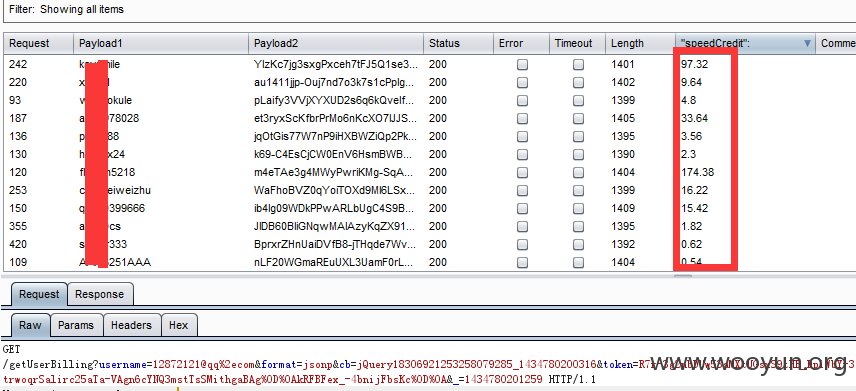
Task: Toggle Timeout checkbox for request 220
Action: point(578,82)
